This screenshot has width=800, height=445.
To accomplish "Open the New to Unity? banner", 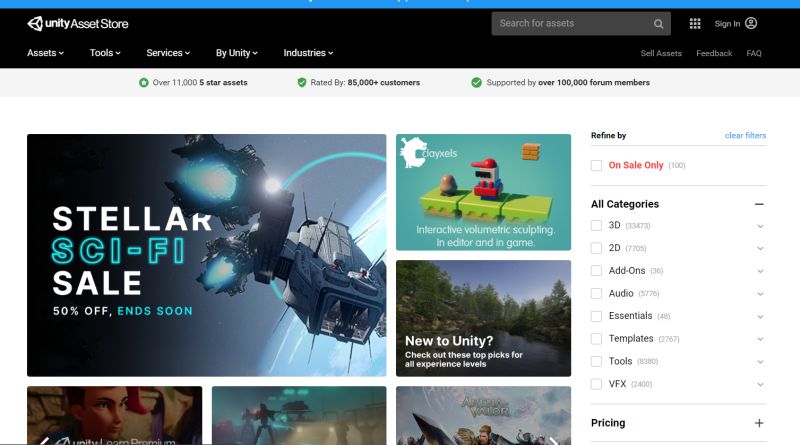I will tap(483, 318).
